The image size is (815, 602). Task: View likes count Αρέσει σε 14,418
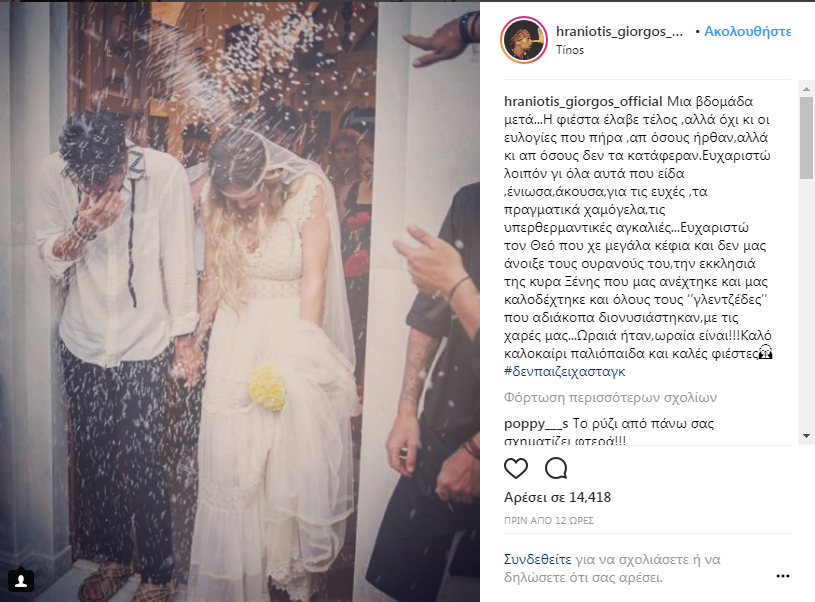557,498
